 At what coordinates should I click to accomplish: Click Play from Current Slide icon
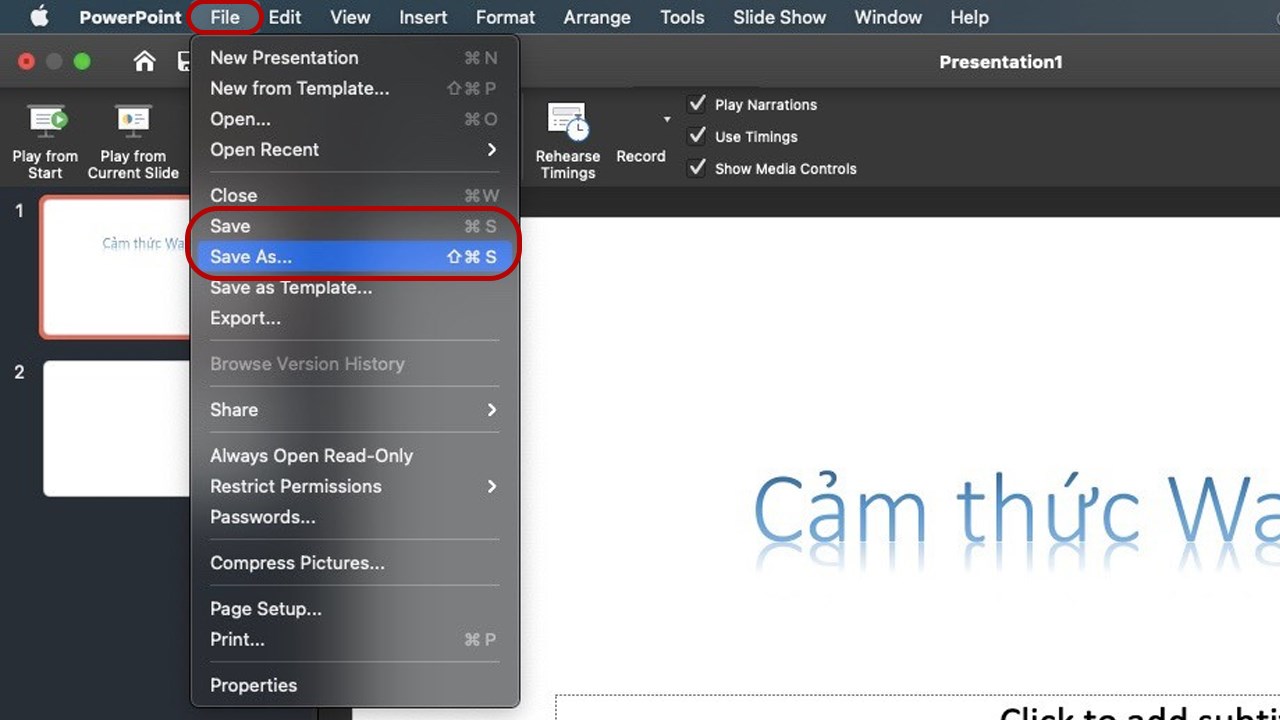133,122
